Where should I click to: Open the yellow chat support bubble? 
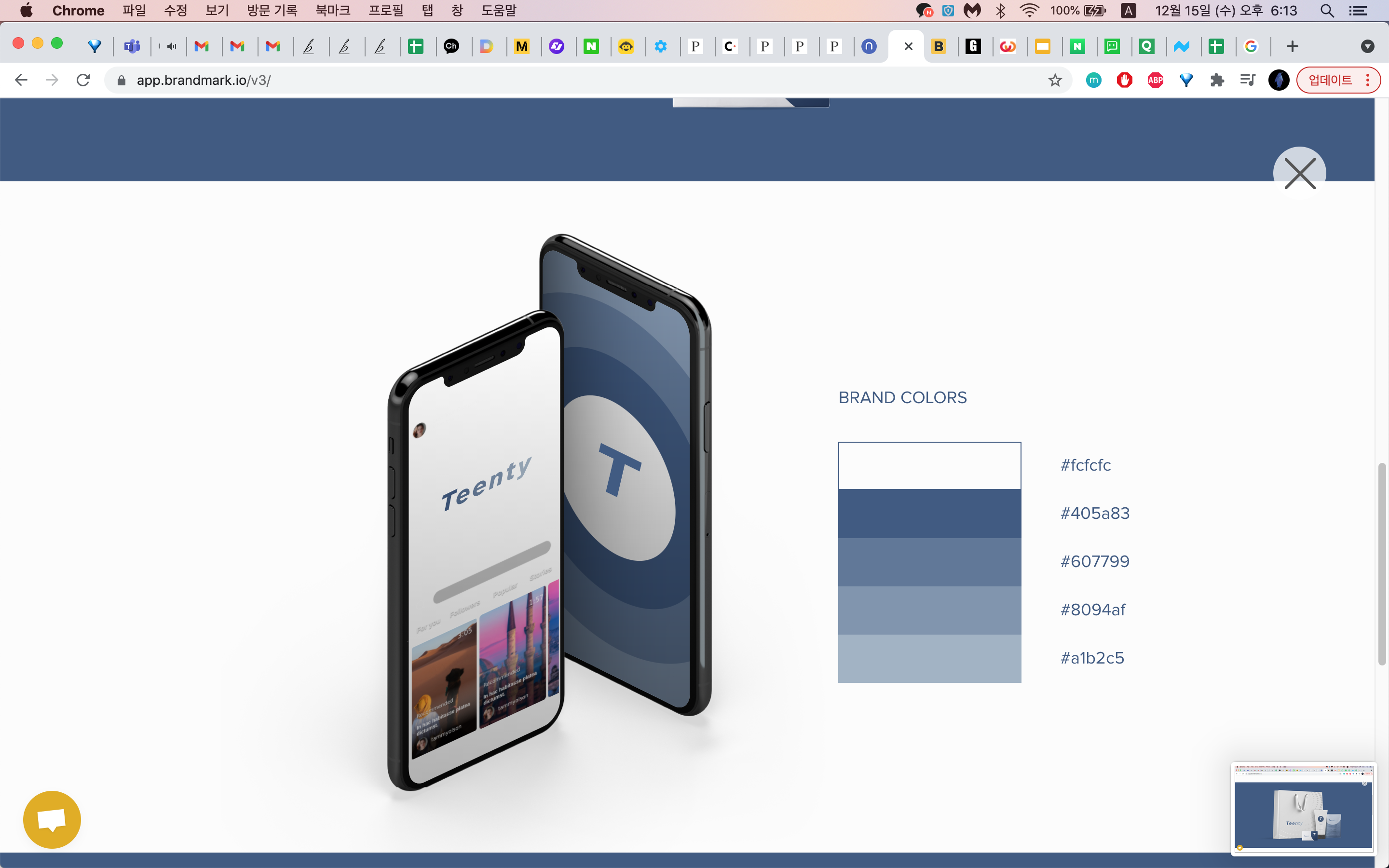[52, 819]
